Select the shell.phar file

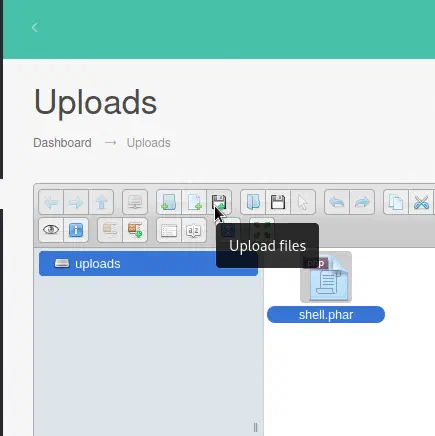click(x=326, y=287)
